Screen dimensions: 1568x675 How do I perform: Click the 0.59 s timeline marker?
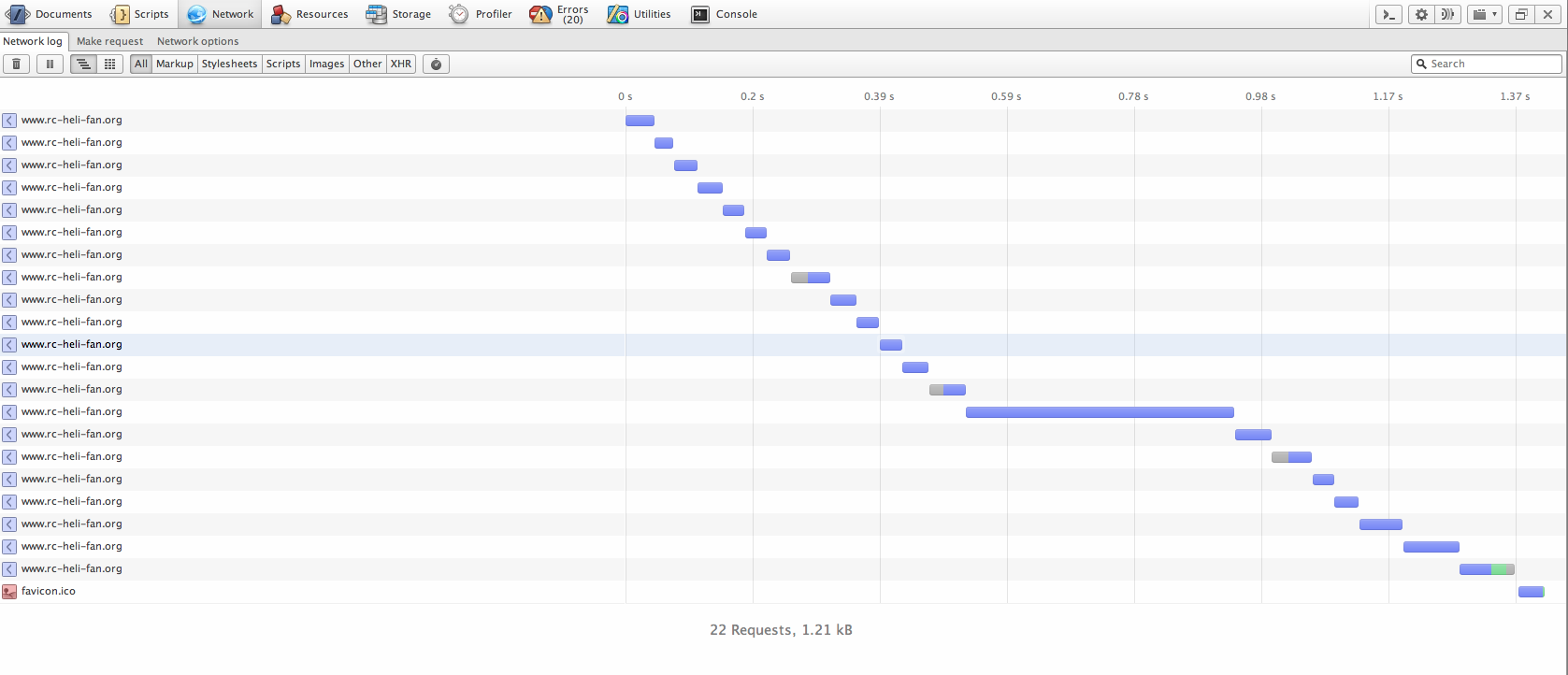click(x=1006, y=96)
